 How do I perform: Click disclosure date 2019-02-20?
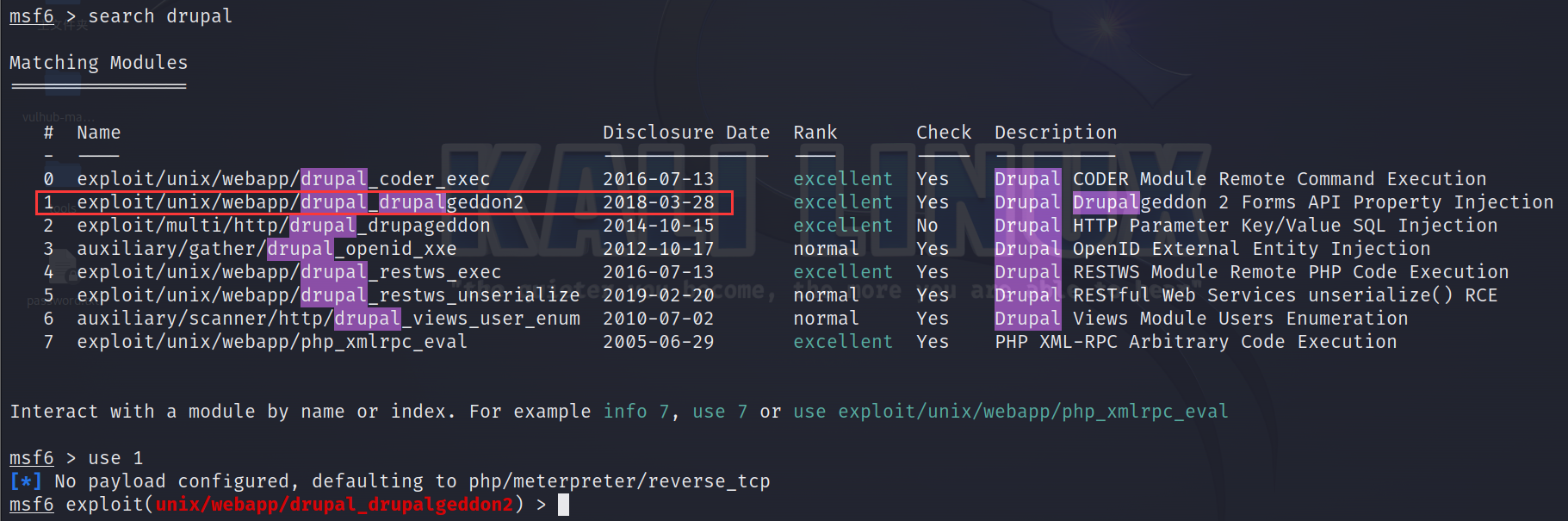659,295
